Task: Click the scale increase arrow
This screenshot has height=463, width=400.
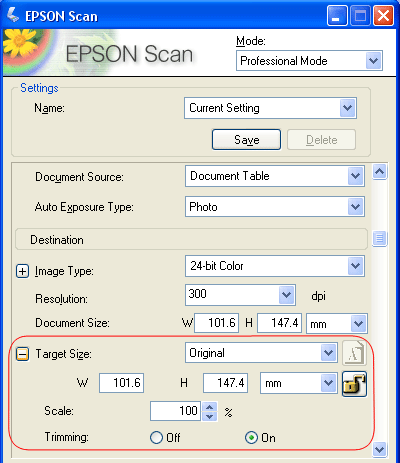Action: pyautogui.click(x=210, y=407)
